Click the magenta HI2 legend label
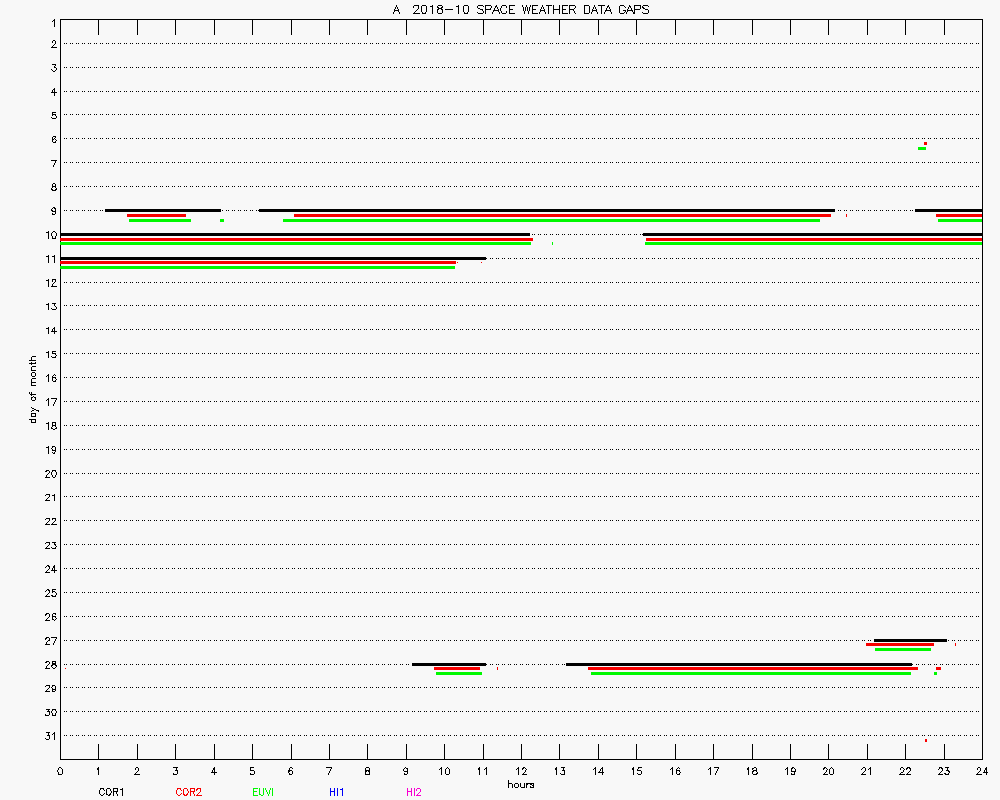 click(413, 792)
